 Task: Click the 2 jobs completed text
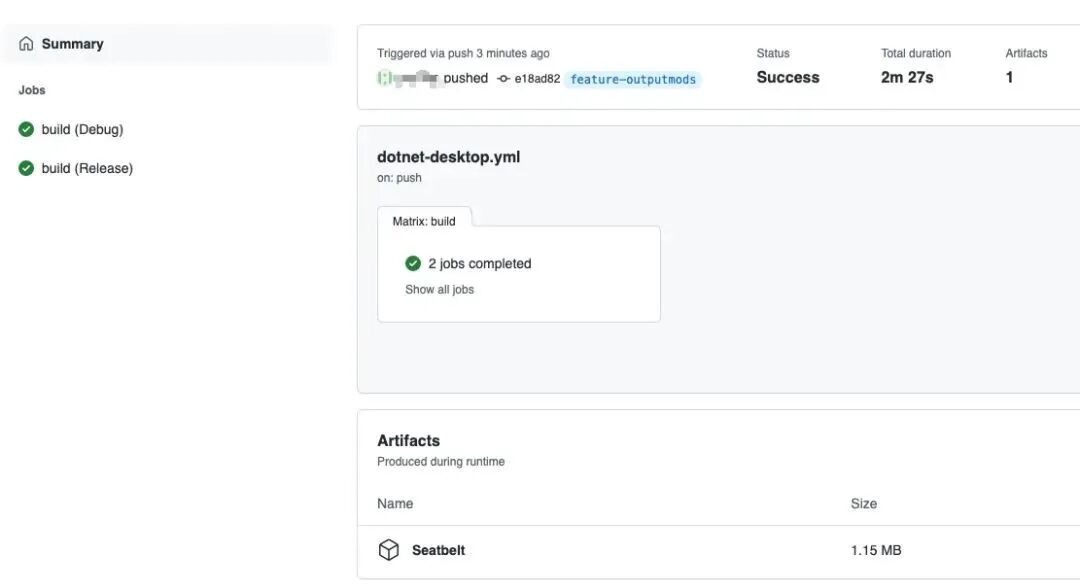tap(480, 263)
